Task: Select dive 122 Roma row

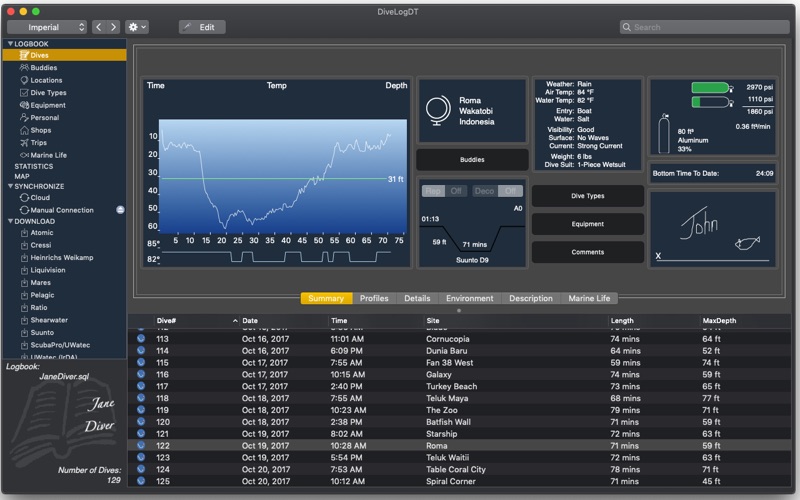Action: 459,445
